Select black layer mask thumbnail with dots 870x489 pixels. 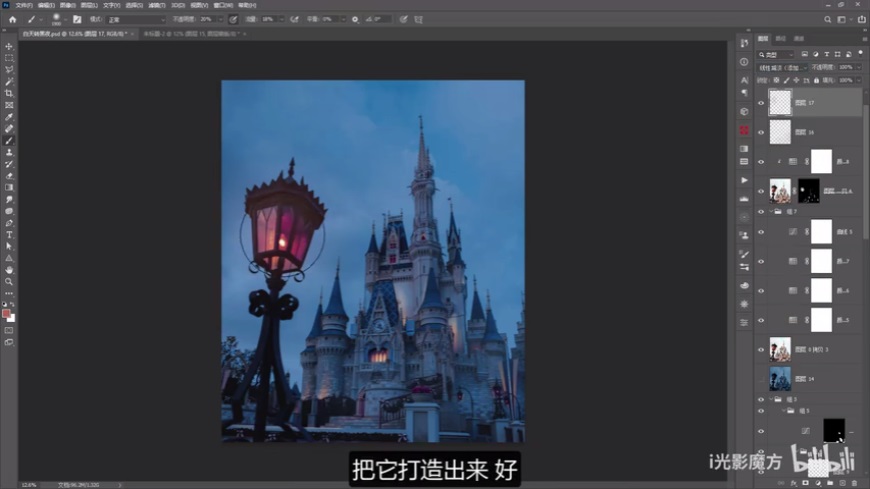tap(808, 191)
